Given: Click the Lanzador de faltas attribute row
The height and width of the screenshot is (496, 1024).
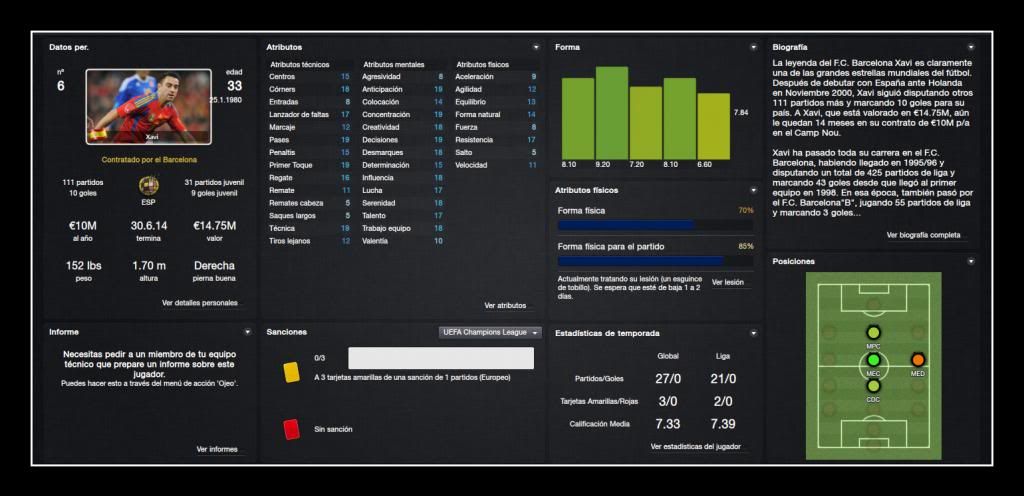Looking at the screenshot, I should (x=310, y=114).
